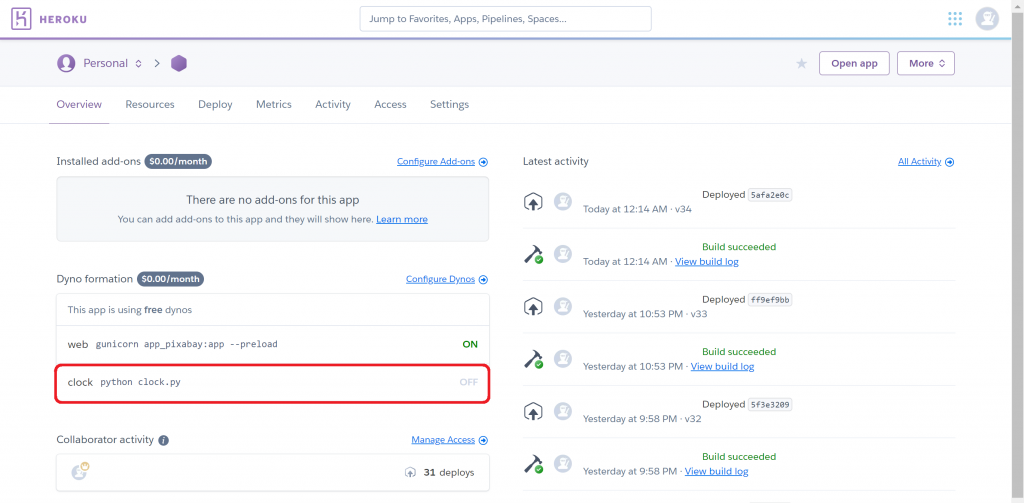1024x503 pixels.
Task: Click the Collaborator activity info icon
Action: [164, 440]
